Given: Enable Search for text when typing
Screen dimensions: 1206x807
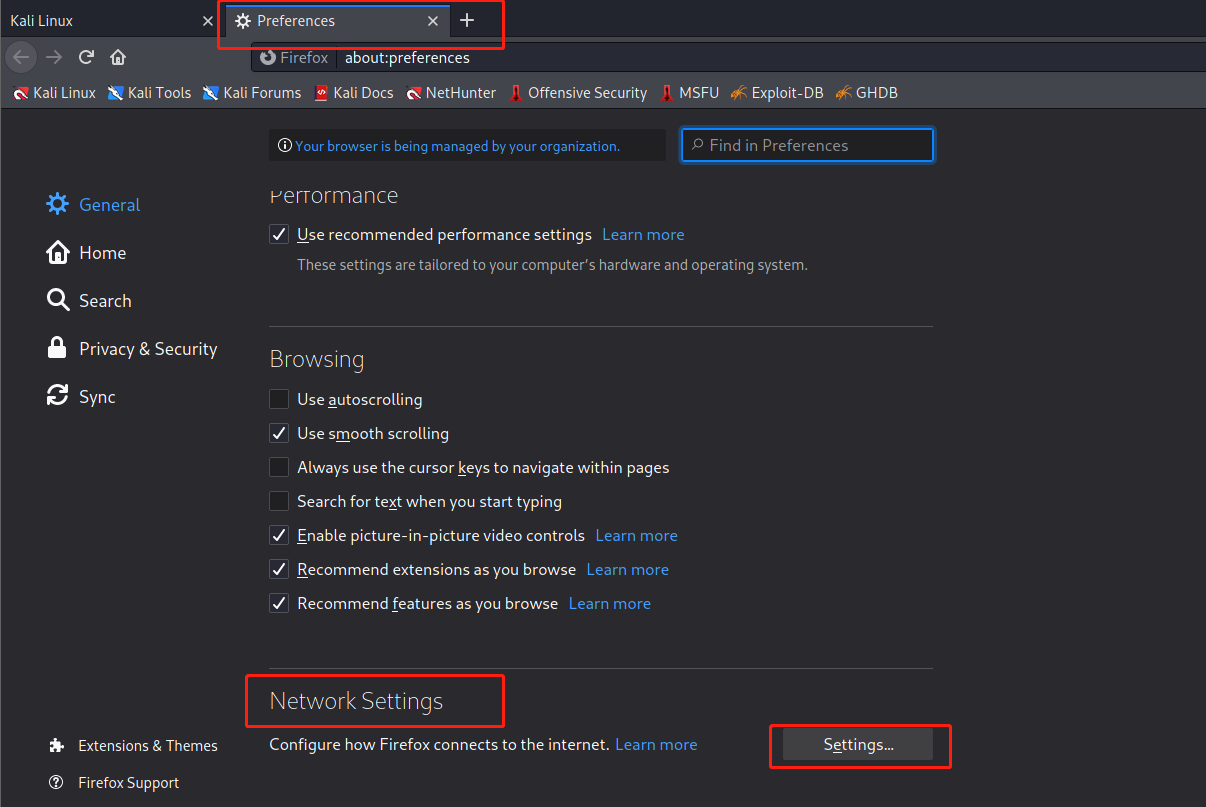Looking at the screenshot, I should pos(279,502).
